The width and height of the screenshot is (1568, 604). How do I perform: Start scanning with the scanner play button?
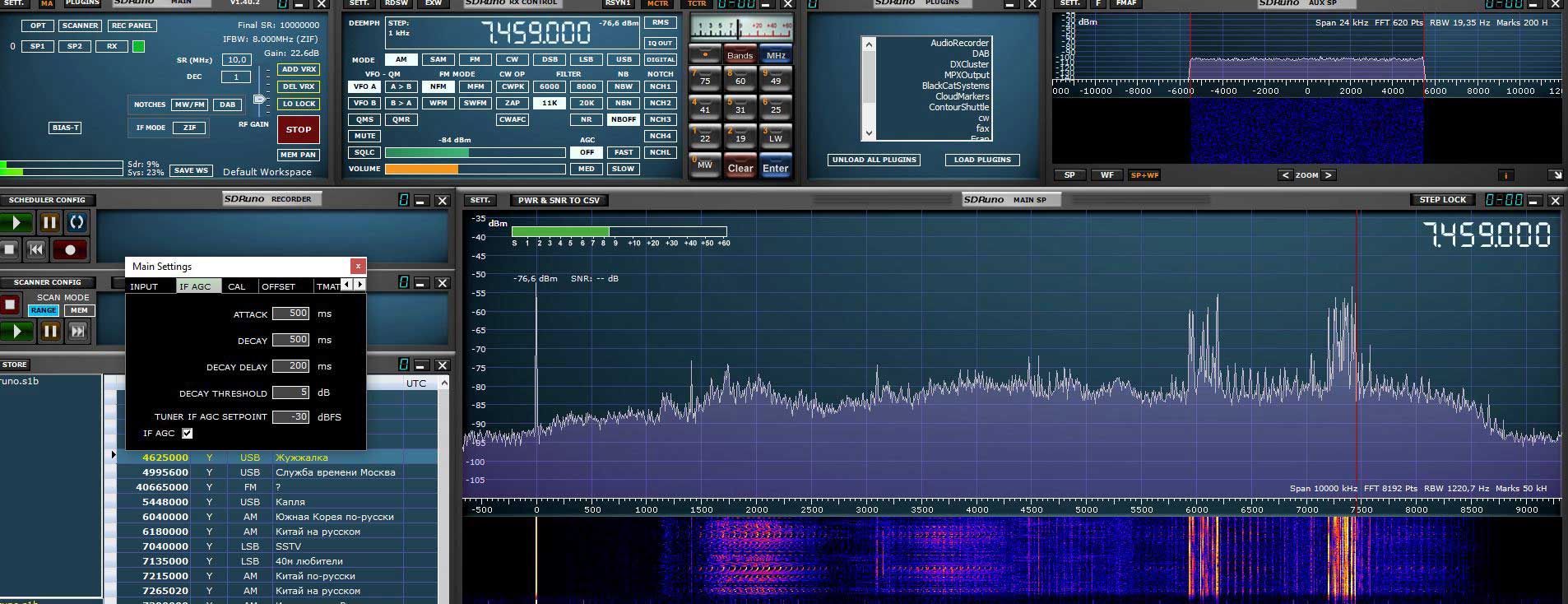point(16,331)
